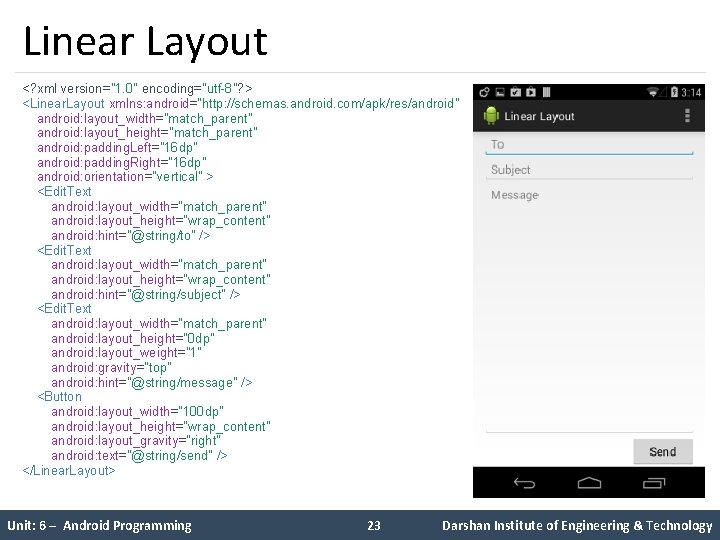720x540 pixels.
Task: Click the android:orientation="vertical" line
Action: tap(125, 177)
